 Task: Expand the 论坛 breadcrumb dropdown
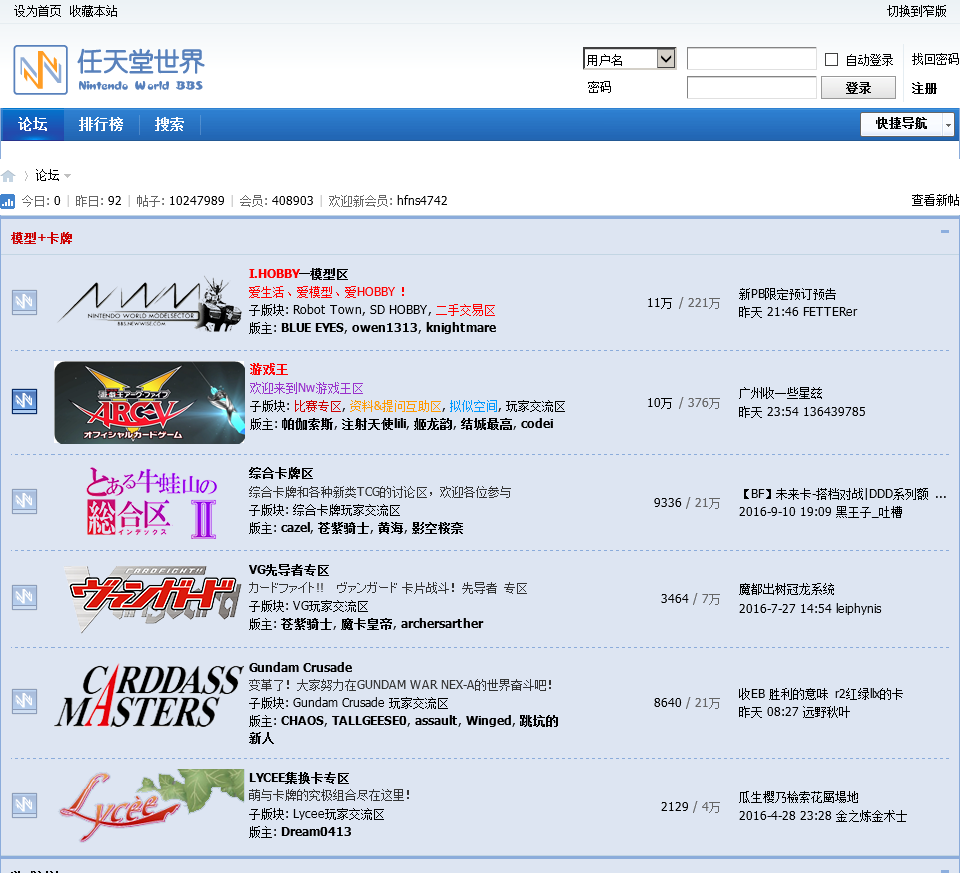click(x=67, y=176)
